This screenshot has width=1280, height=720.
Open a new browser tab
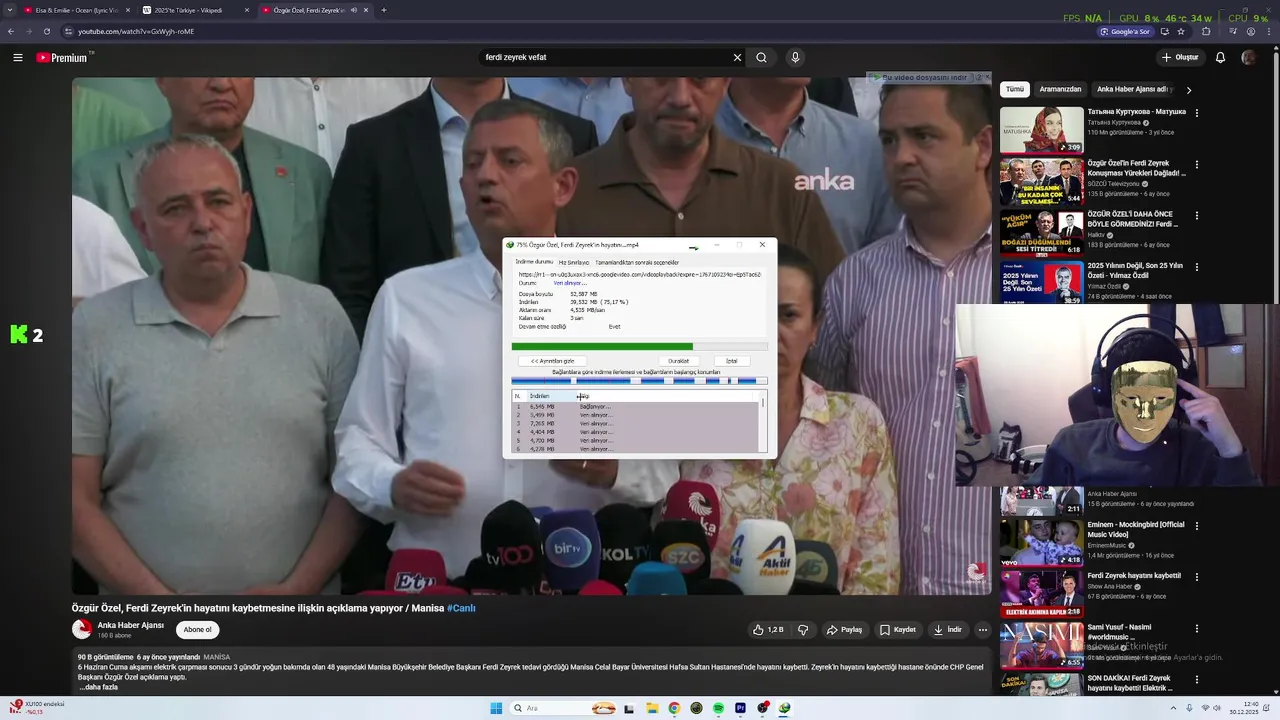tap(384, 10)
